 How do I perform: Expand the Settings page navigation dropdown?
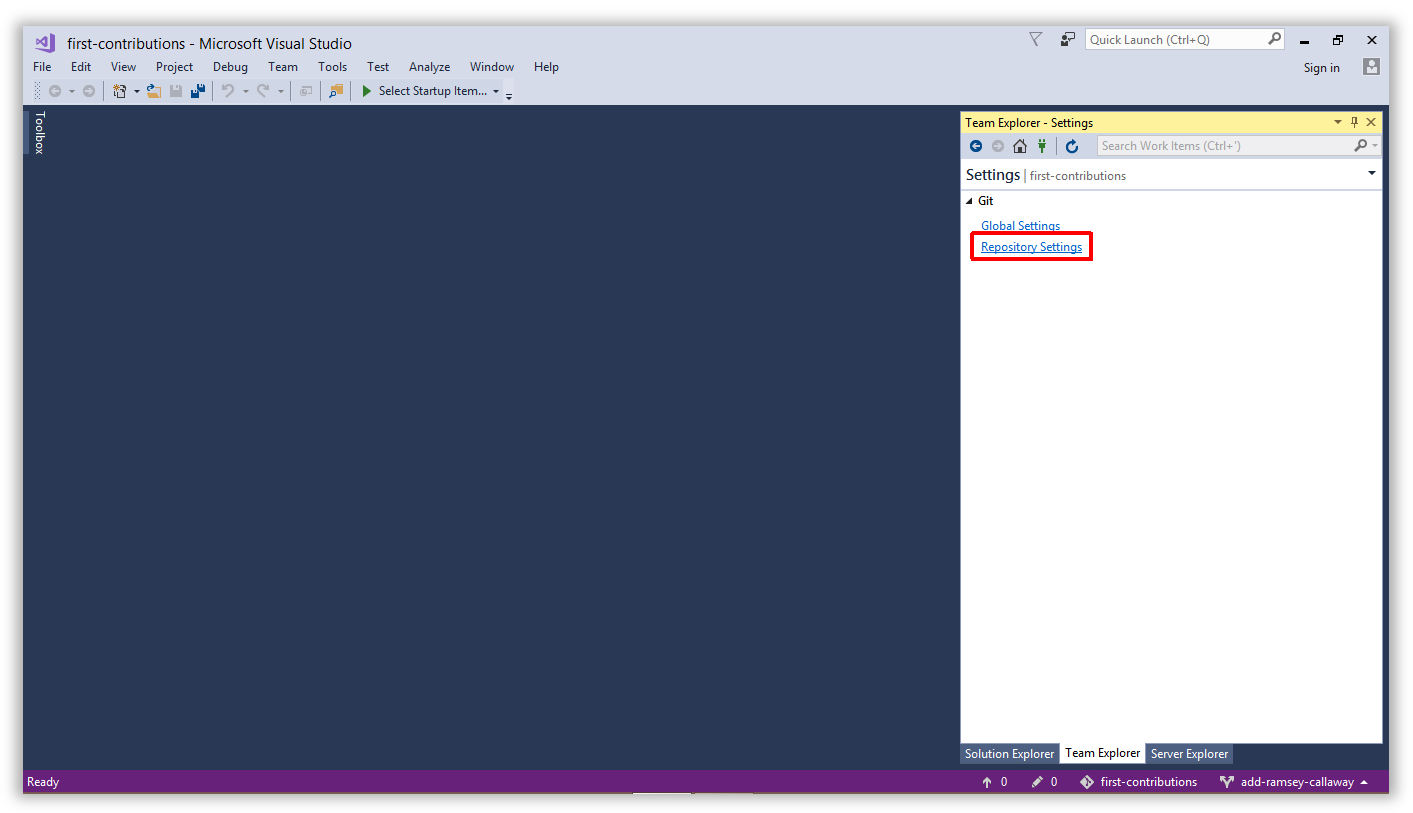pyautogui.click(x=1372, y=173)
